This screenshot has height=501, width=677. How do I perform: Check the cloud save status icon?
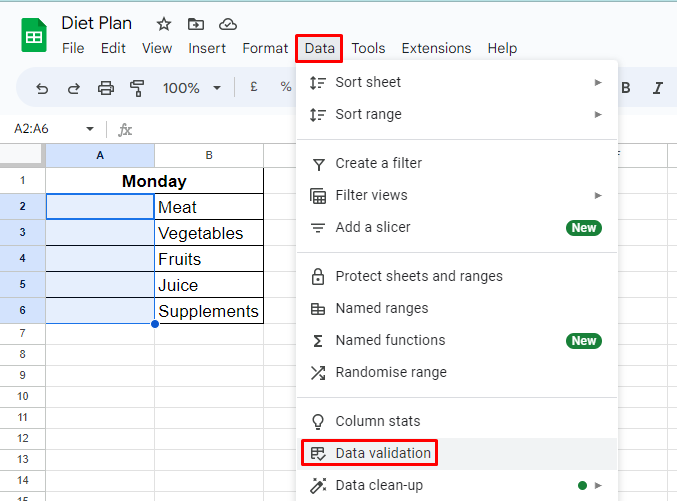228,24
